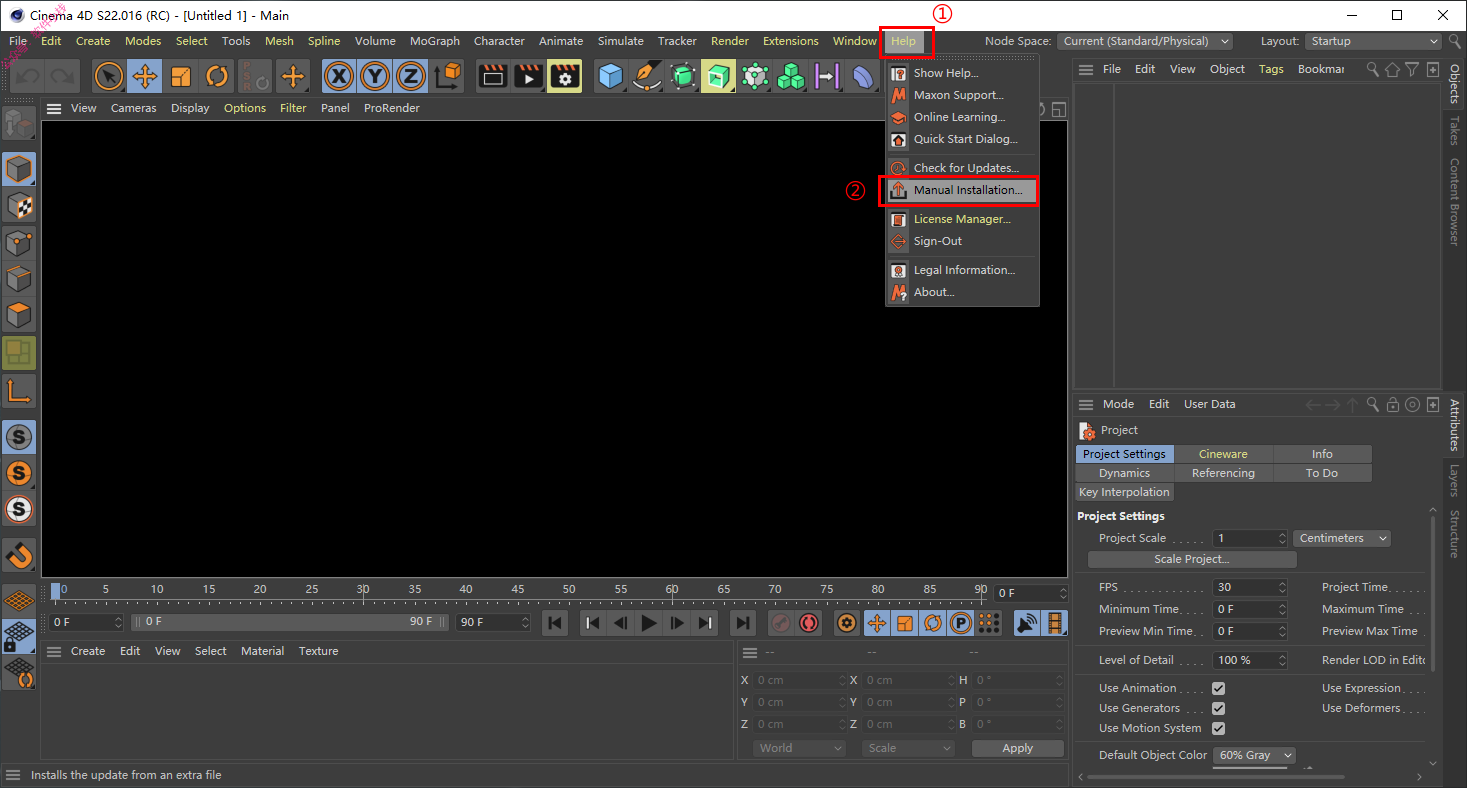Click the timeline preview range slider bar
Viewport: 1467px width, 788px height.
(x=290, y=622)
